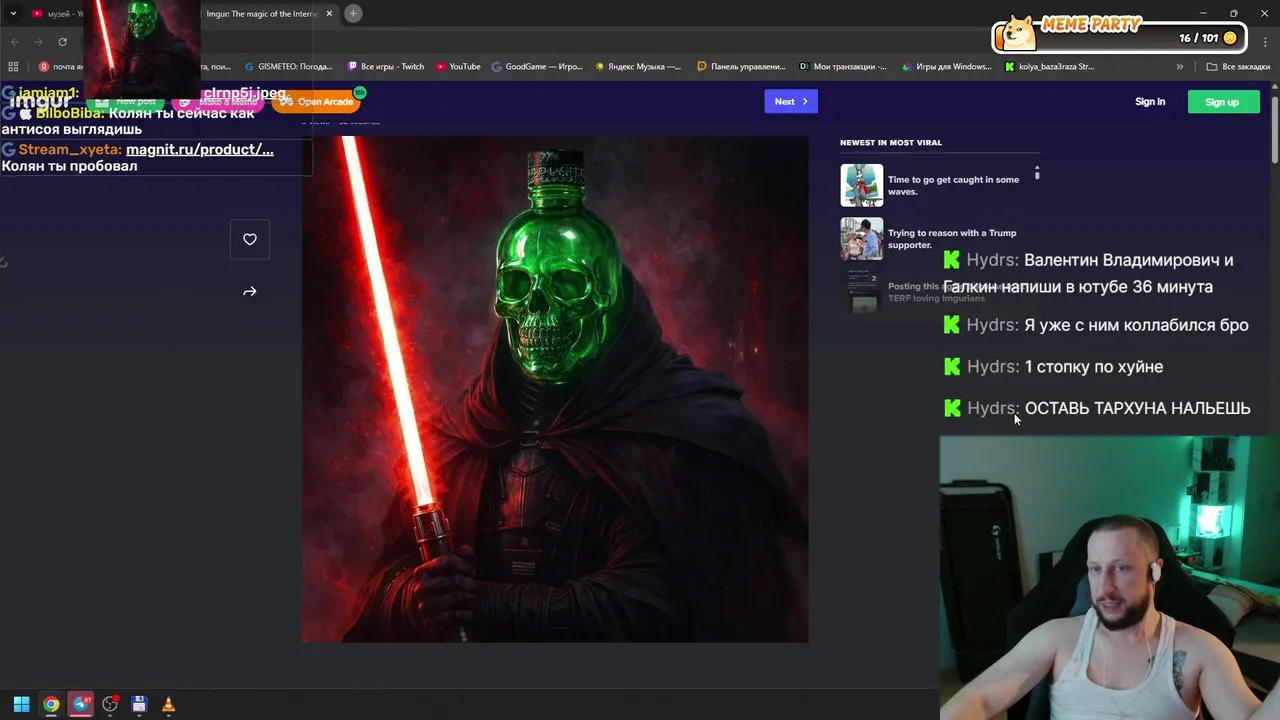Screen dimensions: 1280x720
Task: Open the Open Arcade button
Action: pyautogui.click(x=317, y=101)
